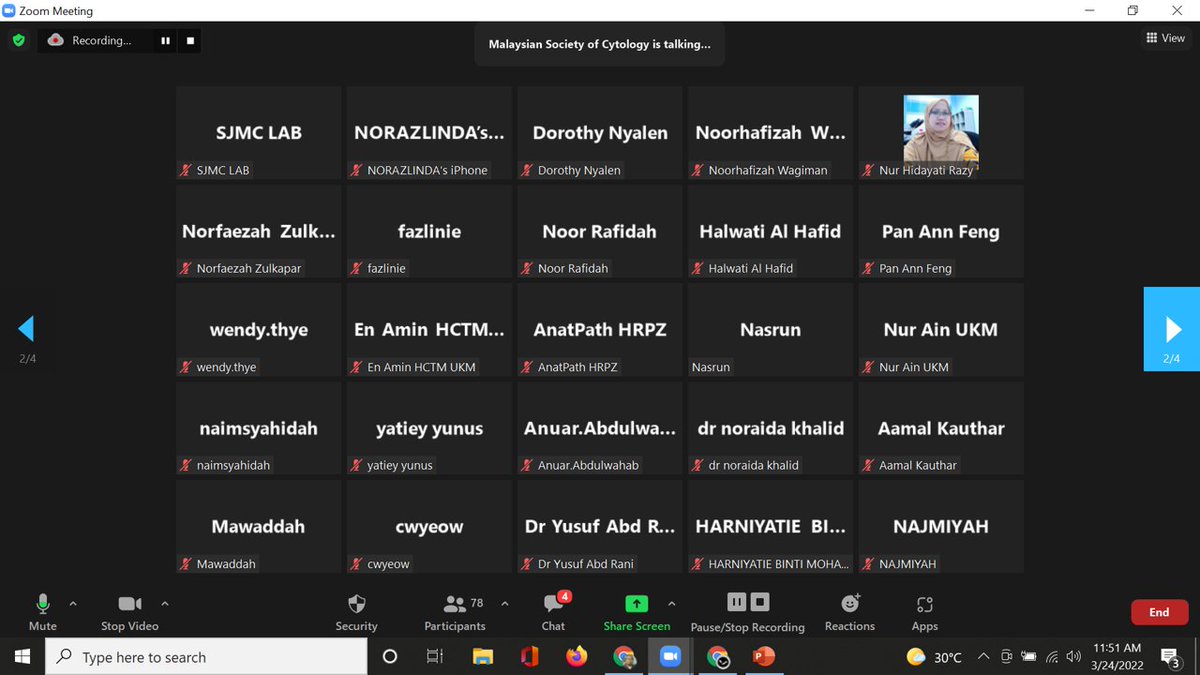
Task: Click Stop Video camera button
Action: click(130, 611)
